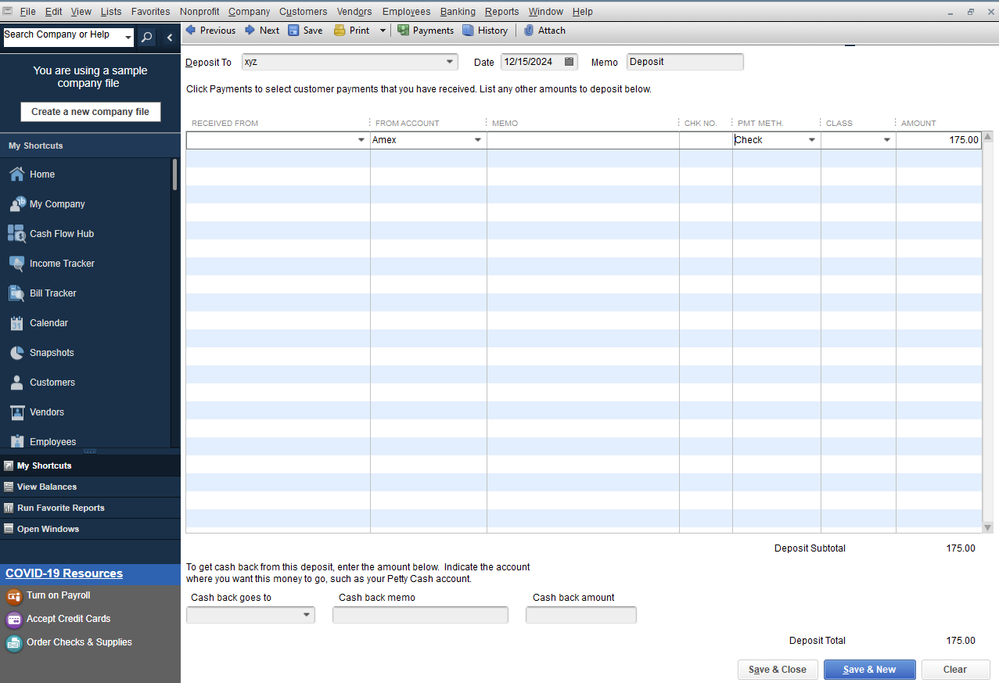Select Run Favorite Reports section
The image size is (999, 683).
[x=90, y=508]
